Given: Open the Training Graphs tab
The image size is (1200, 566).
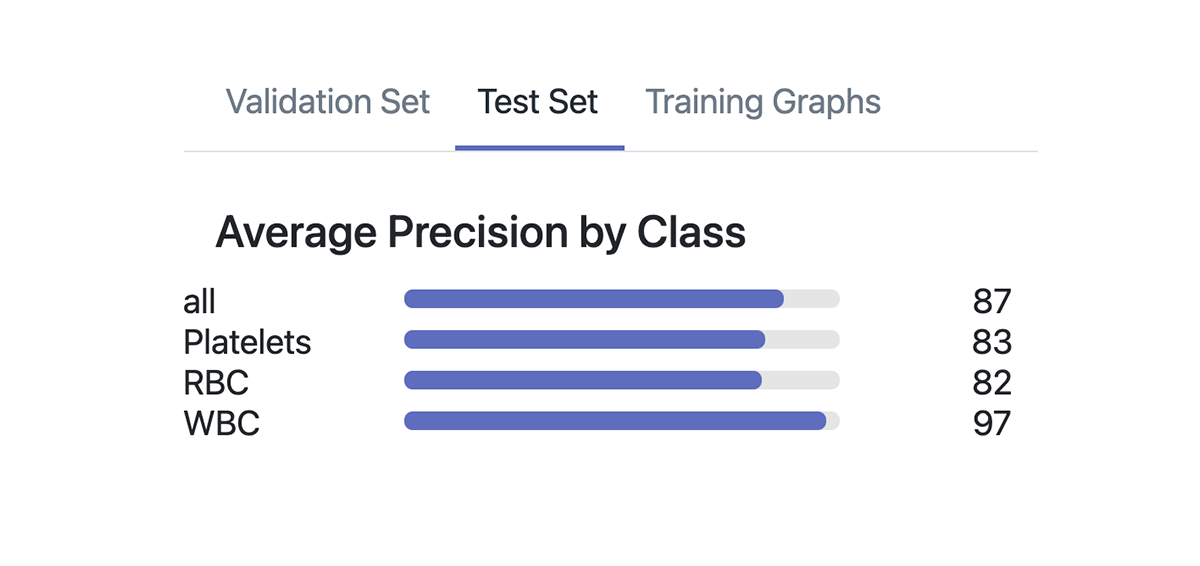Looking at the screenshot, I should [x=763, y=102].
